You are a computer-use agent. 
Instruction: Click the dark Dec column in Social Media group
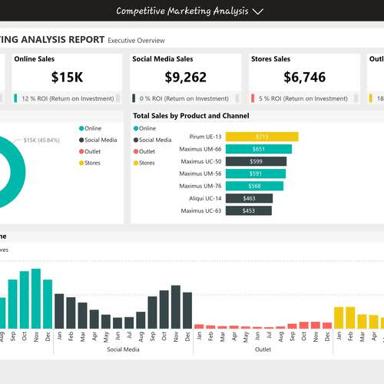(187, 311)
